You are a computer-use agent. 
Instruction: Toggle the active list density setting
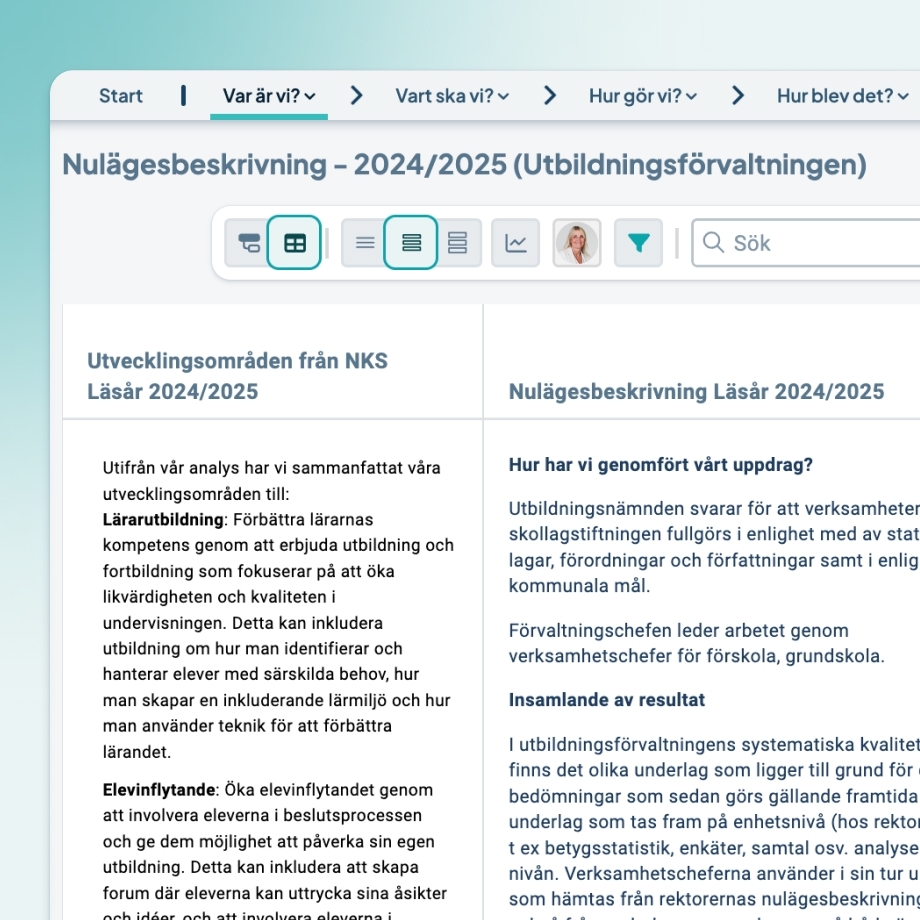click(410, 242)
